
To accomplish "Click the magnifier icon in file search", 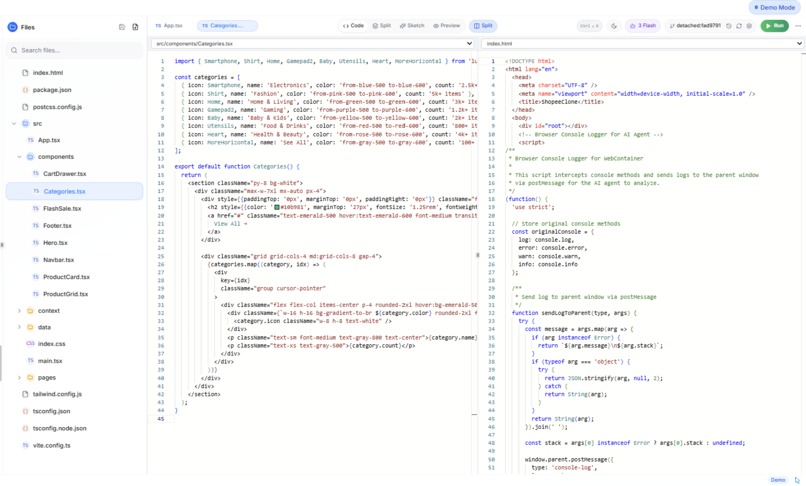I will tap(14, 50).
